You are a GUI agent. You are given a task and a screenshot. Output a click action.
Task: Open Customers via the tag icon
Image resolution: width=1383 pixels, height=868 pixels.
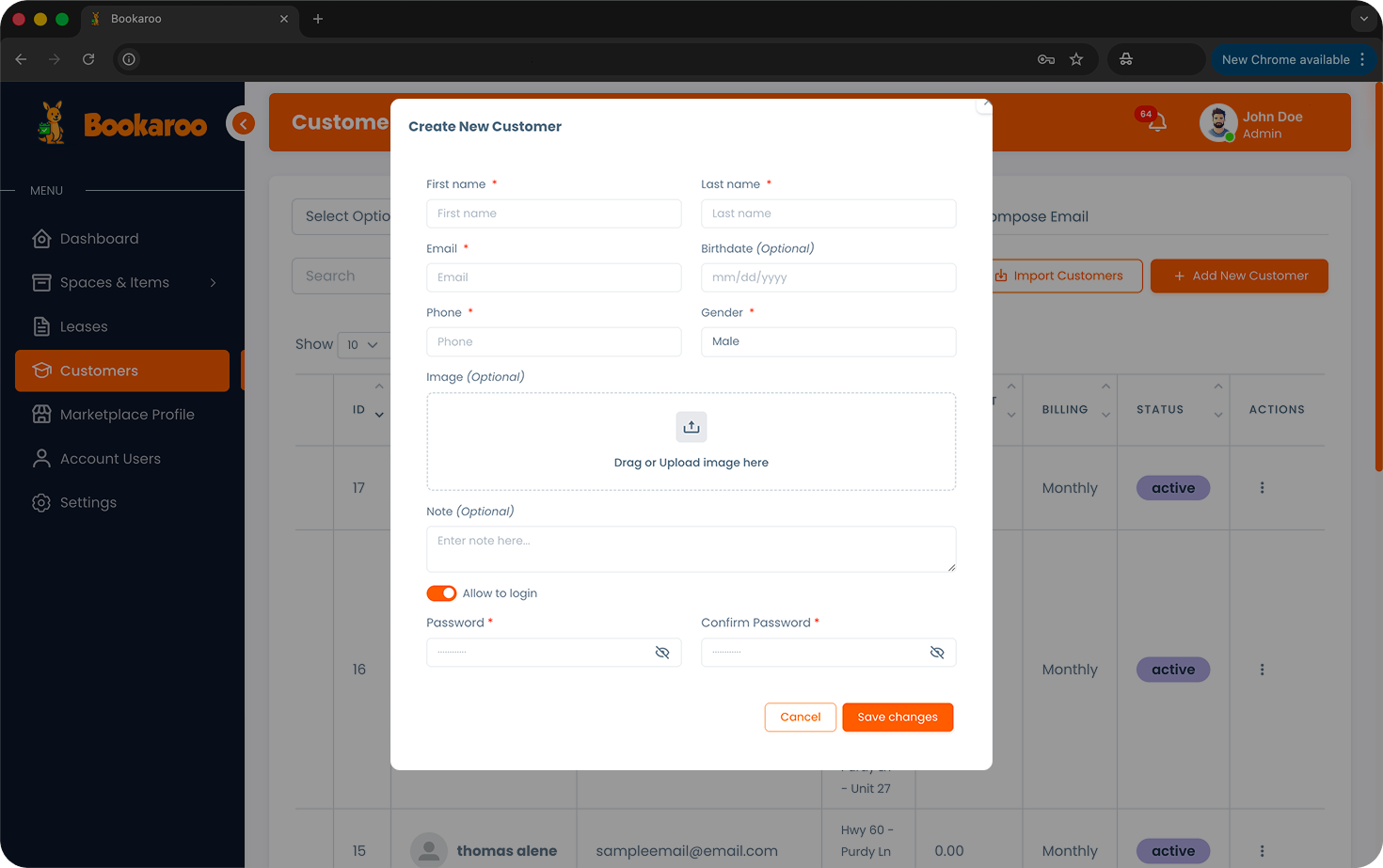tap(41, 371)
